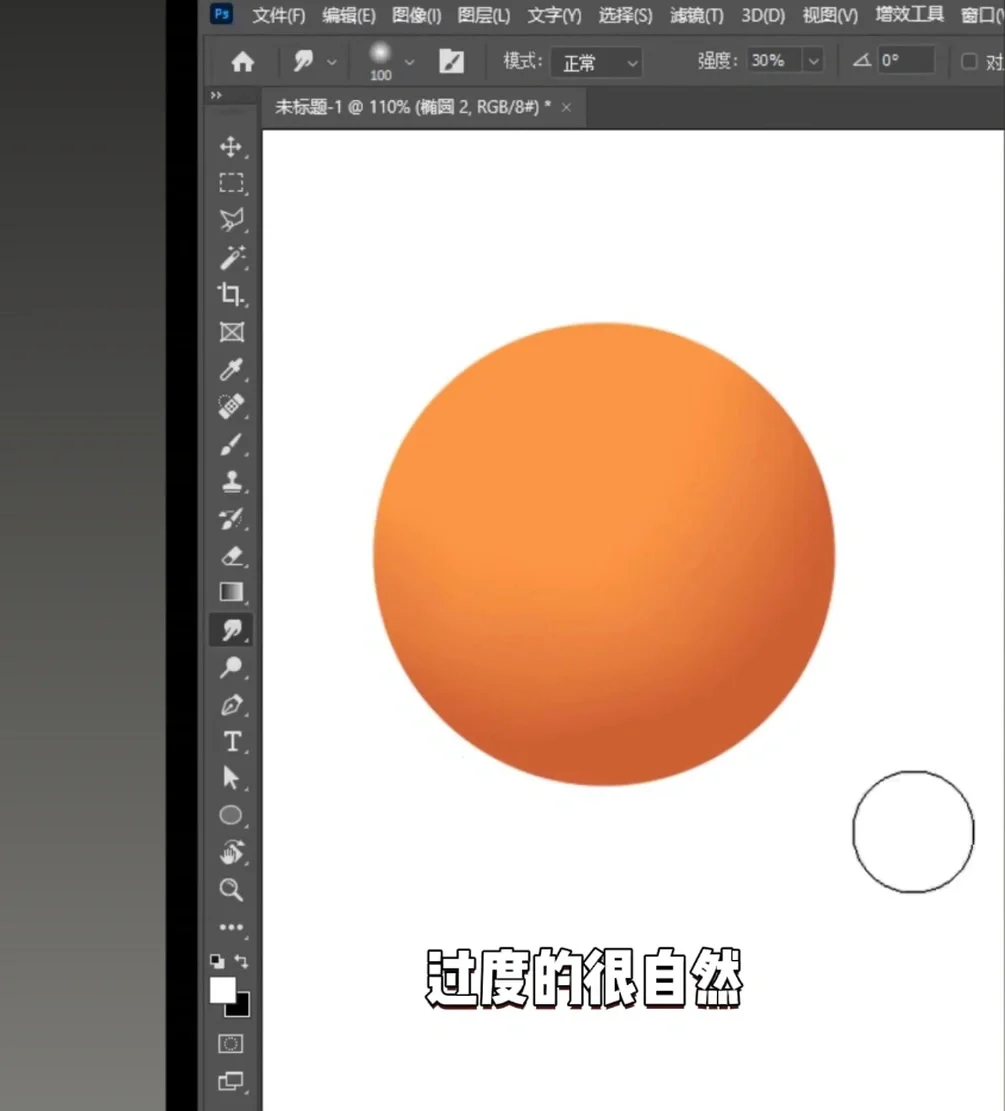
Task: Select the Pen tool
Action: point(231,704)
